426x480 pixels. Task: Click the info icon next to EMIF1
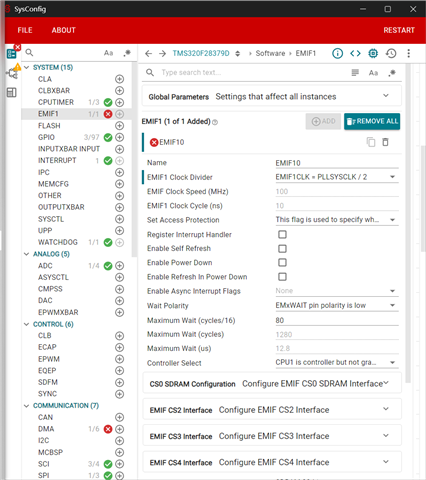click(337, 53)
